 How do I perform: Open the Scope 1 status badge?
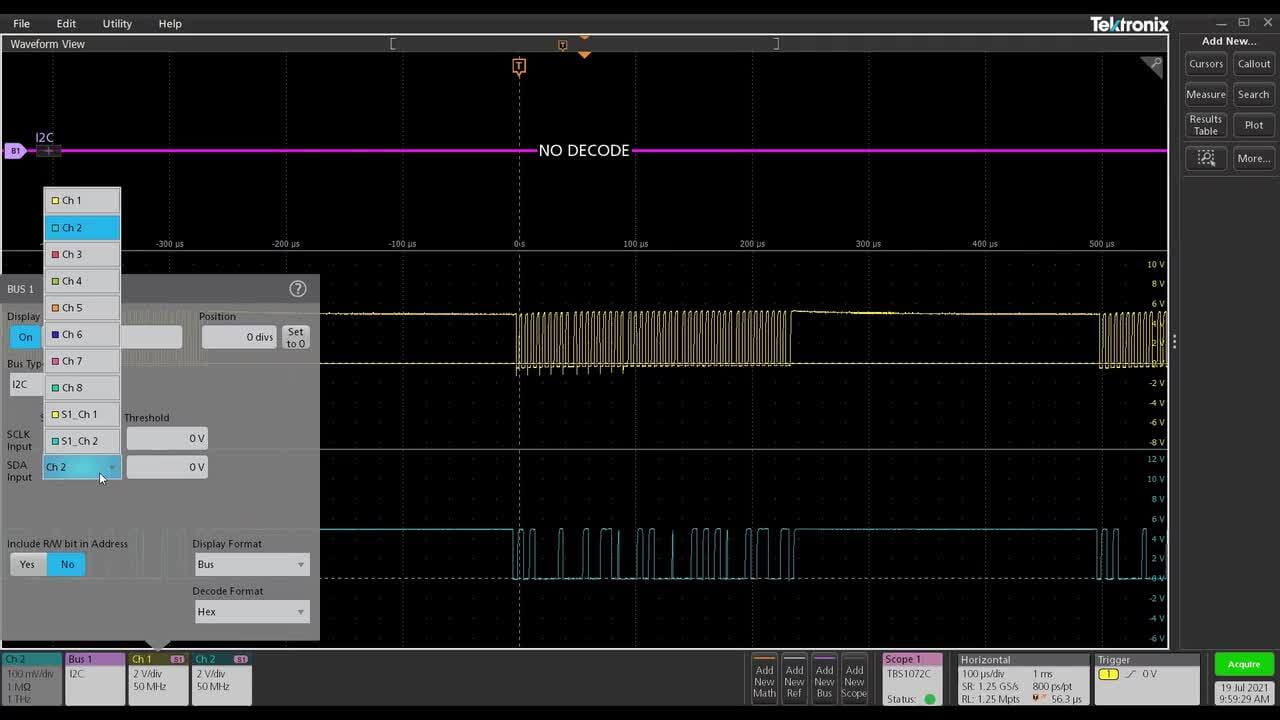(912, 679)
